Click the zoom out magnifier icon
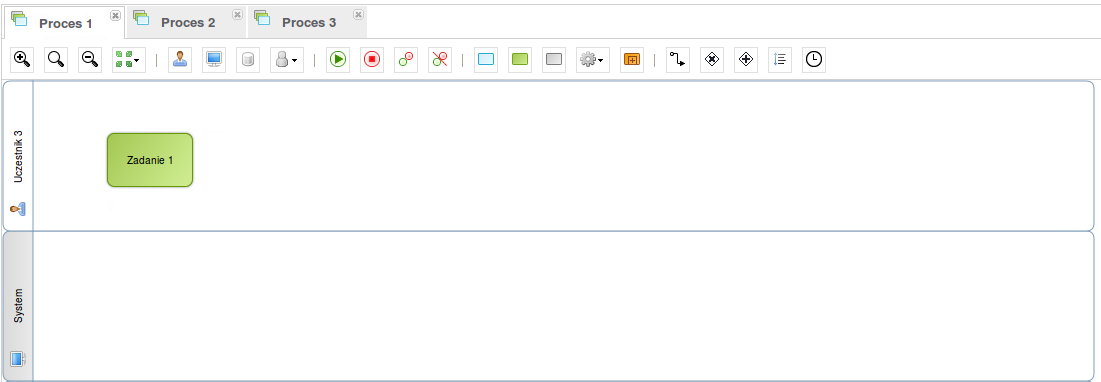 click(90, 60)
